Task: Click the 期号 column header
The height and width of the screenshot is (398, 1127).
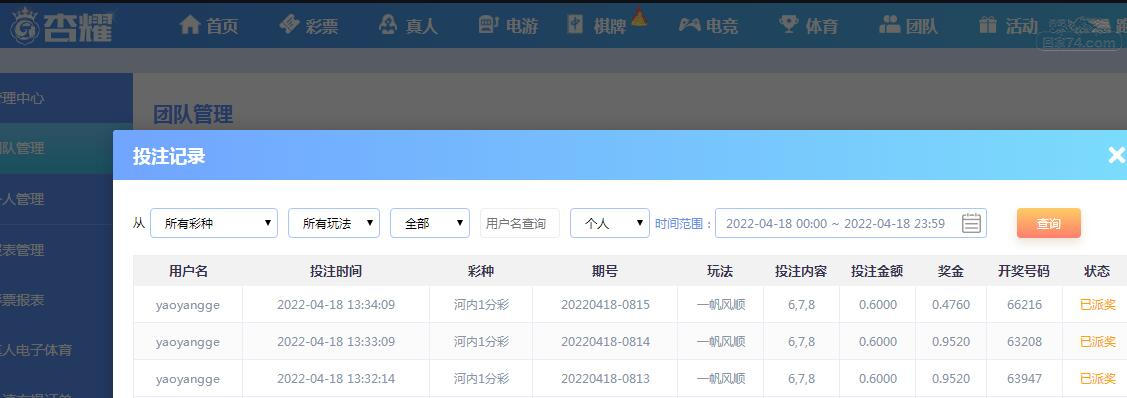Action: pyautogui.click(x=605, y=272)
